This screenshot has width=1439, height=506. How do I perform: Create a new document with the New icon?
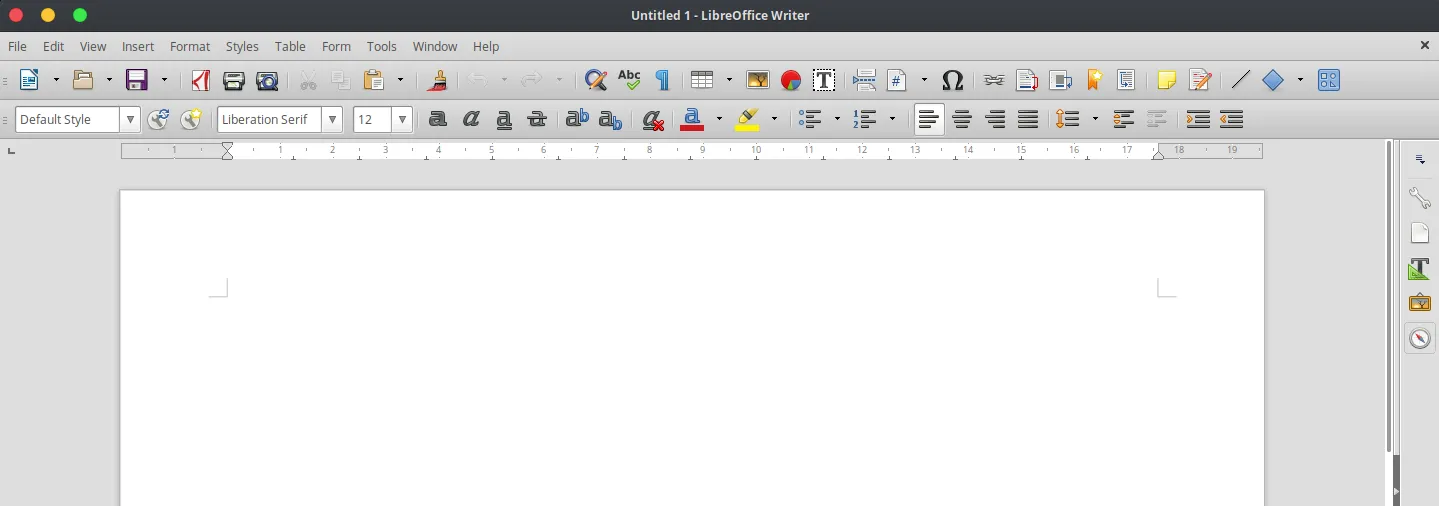tap(29, 80)
